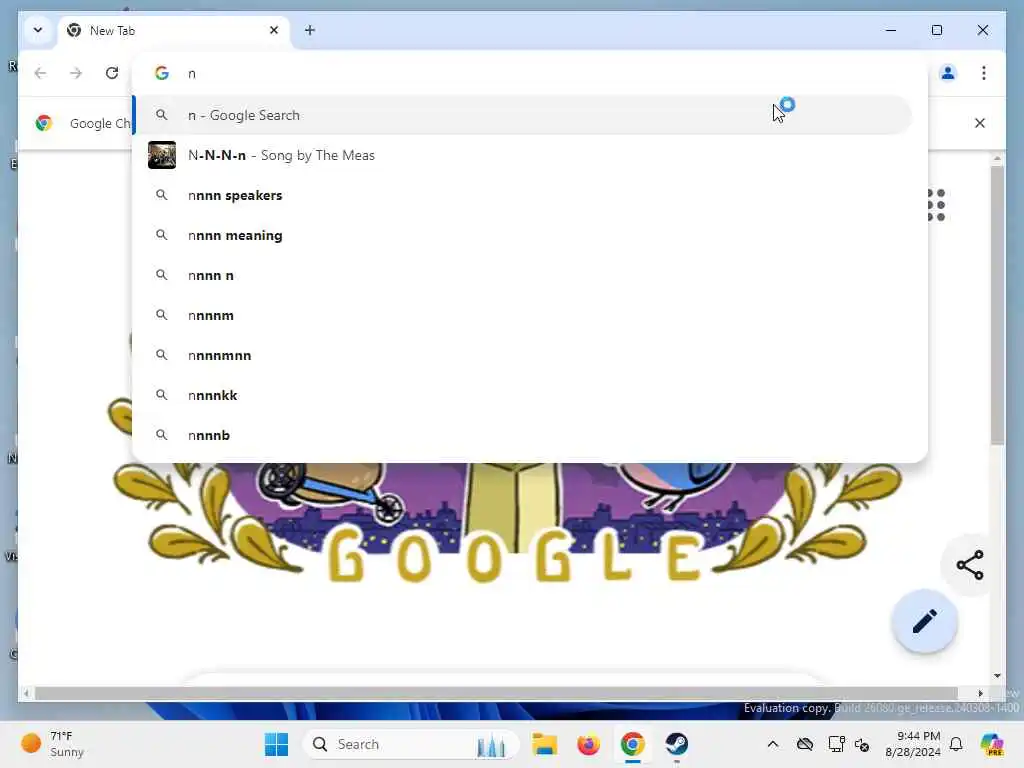This screenshot has width=1024, height=768.
Task: Open Google apps grid
Action: point(936,205)
